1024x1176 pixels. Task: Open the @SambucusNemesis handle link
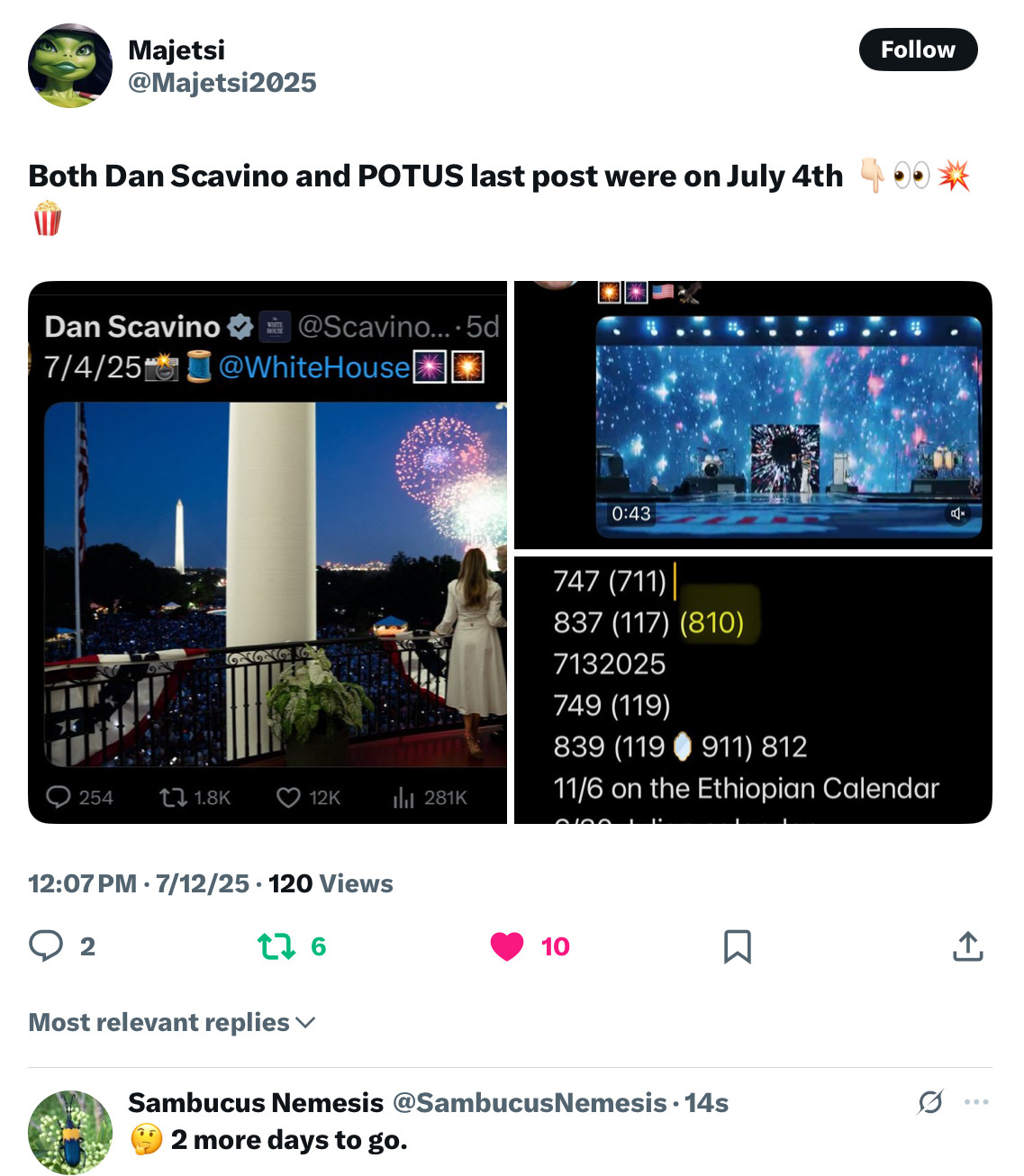pos(530,1103)
